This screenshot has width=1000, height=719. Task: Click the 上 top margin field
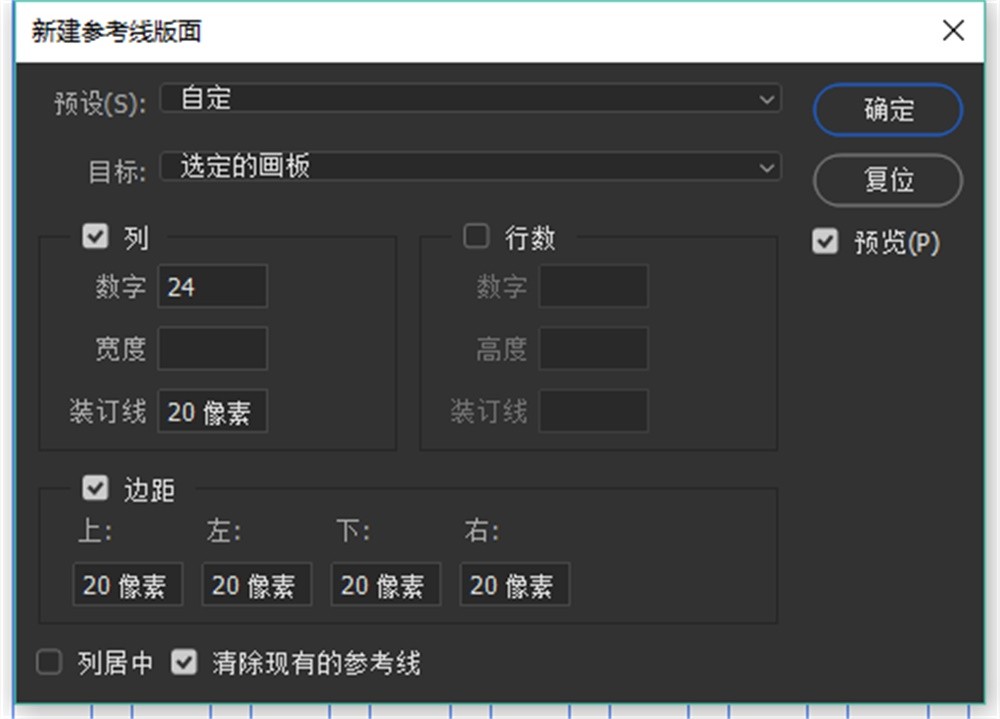pyautogui.click(x=127, y=585)
